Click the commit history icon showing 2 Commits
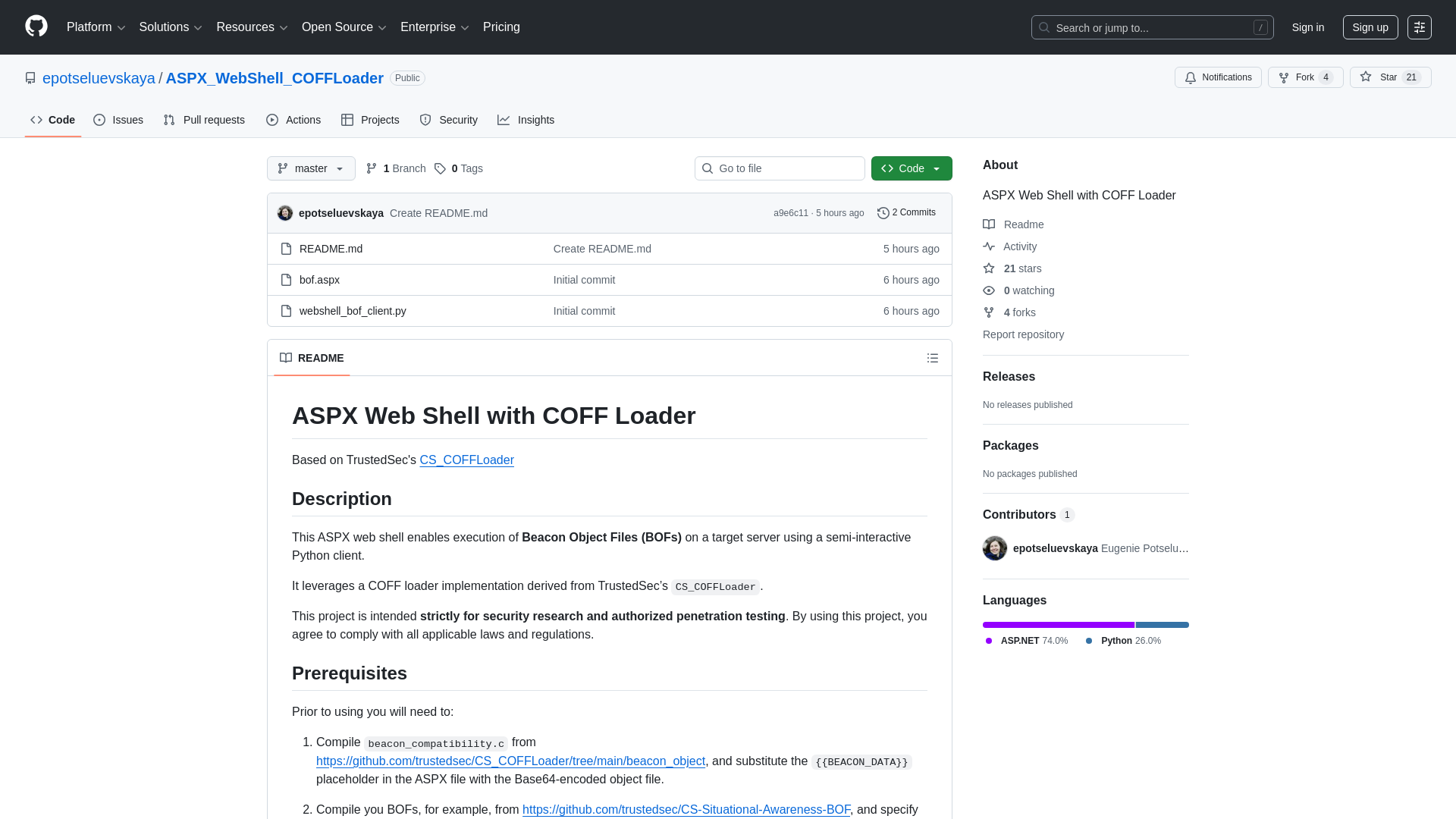Screen dimensions: 1456x819 tap(883, 213)
